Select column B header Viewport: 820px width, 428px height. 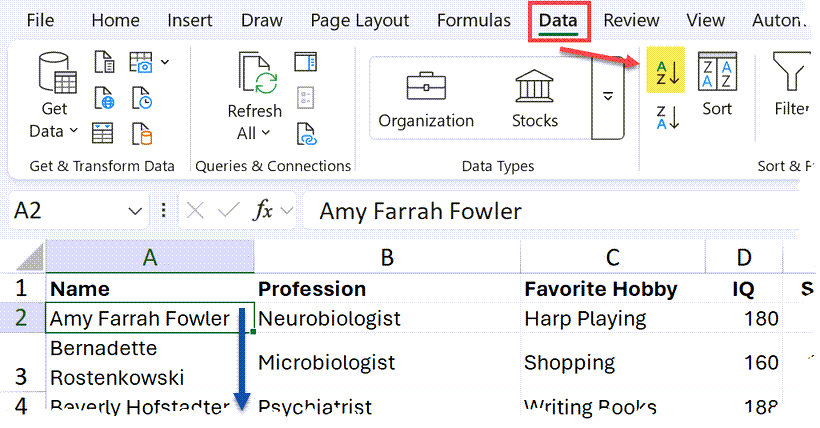[387, 257]
